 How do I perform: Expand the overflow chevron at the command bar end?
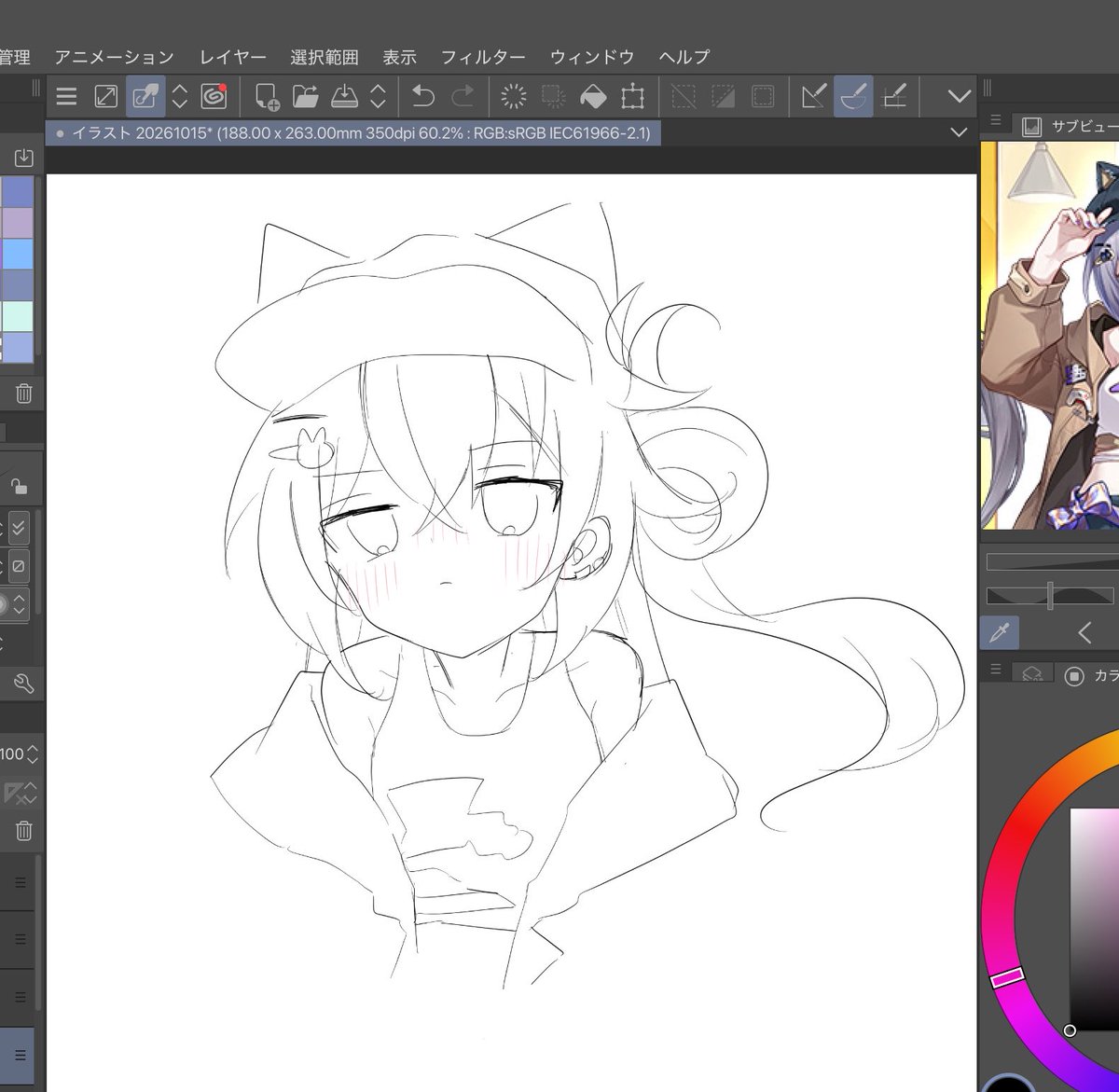(959, 96)
